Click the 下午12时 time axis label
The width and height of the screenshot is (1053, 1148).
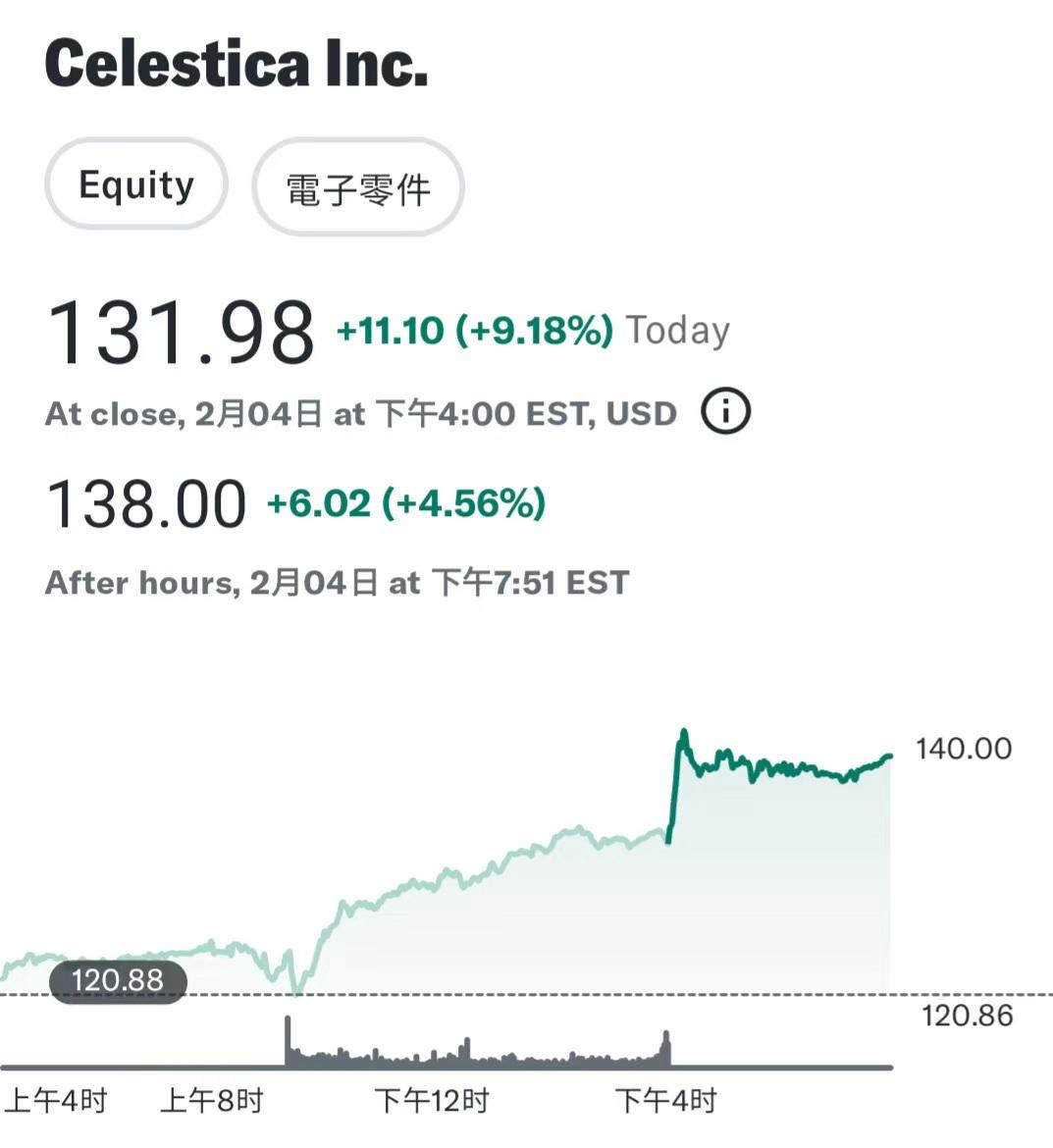pos(431,1100)
